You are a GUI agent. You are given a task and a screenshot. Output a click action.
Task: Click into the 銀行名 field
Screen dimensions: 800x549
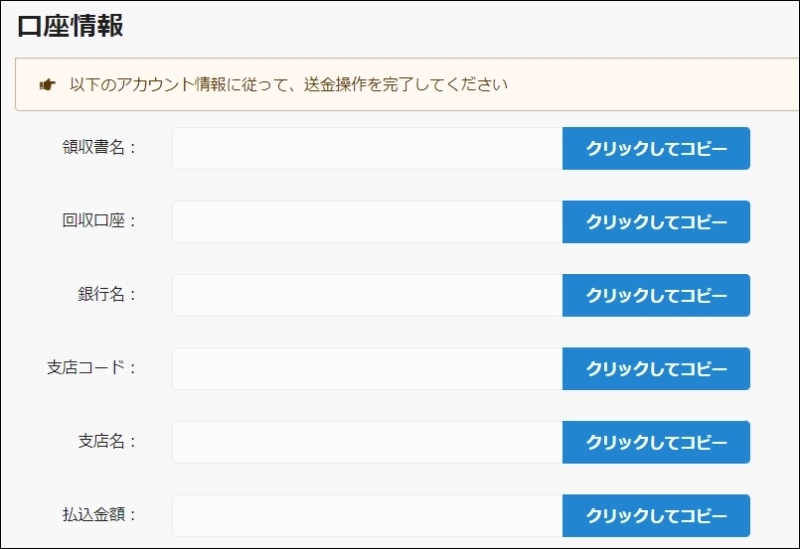coord(367,295)
